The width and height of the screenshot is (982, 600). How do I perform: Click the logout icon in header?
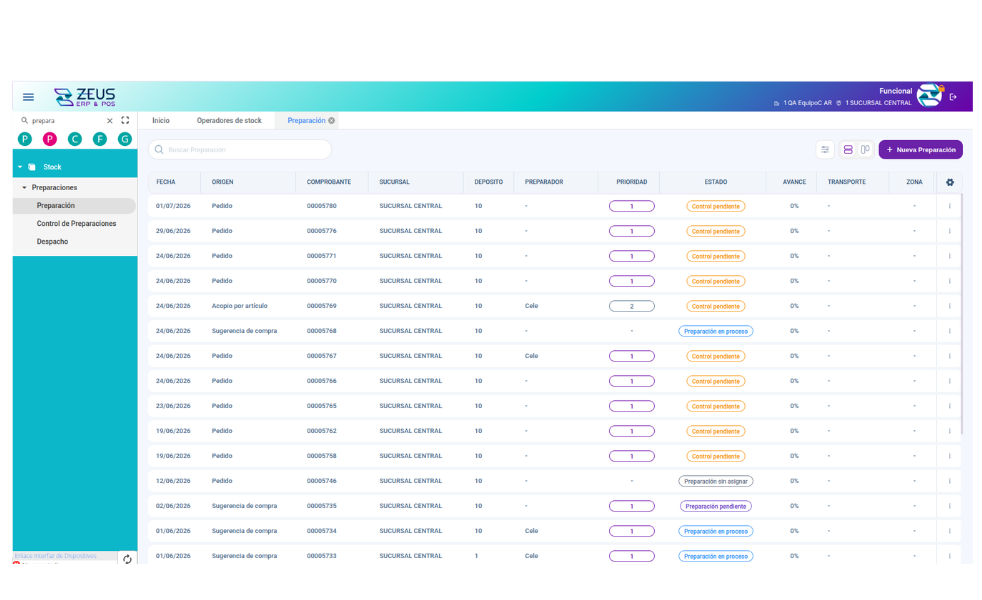click(x=953, y=97)
